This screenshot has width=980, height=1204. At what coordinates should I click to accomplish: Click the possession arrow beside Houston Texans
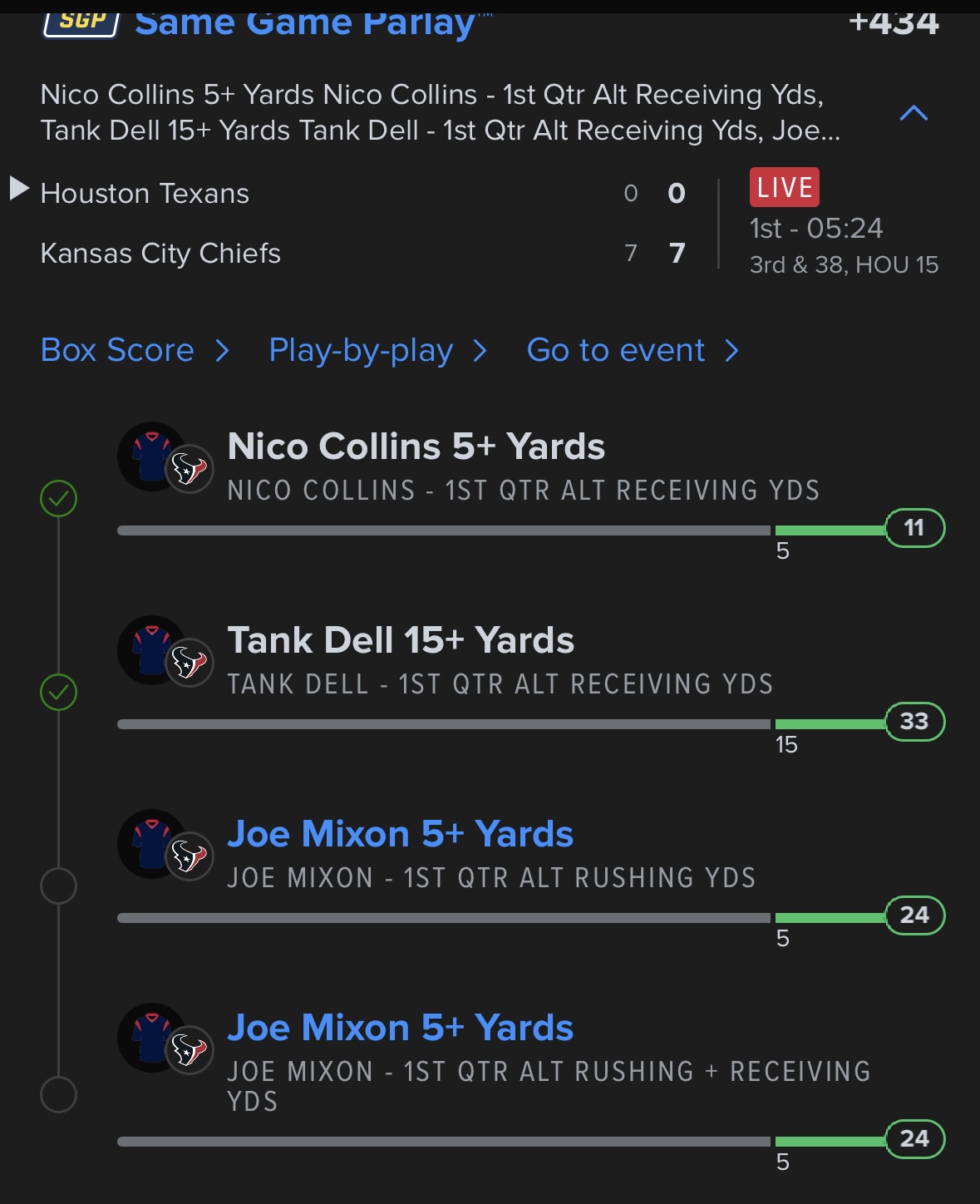(19, 189)
